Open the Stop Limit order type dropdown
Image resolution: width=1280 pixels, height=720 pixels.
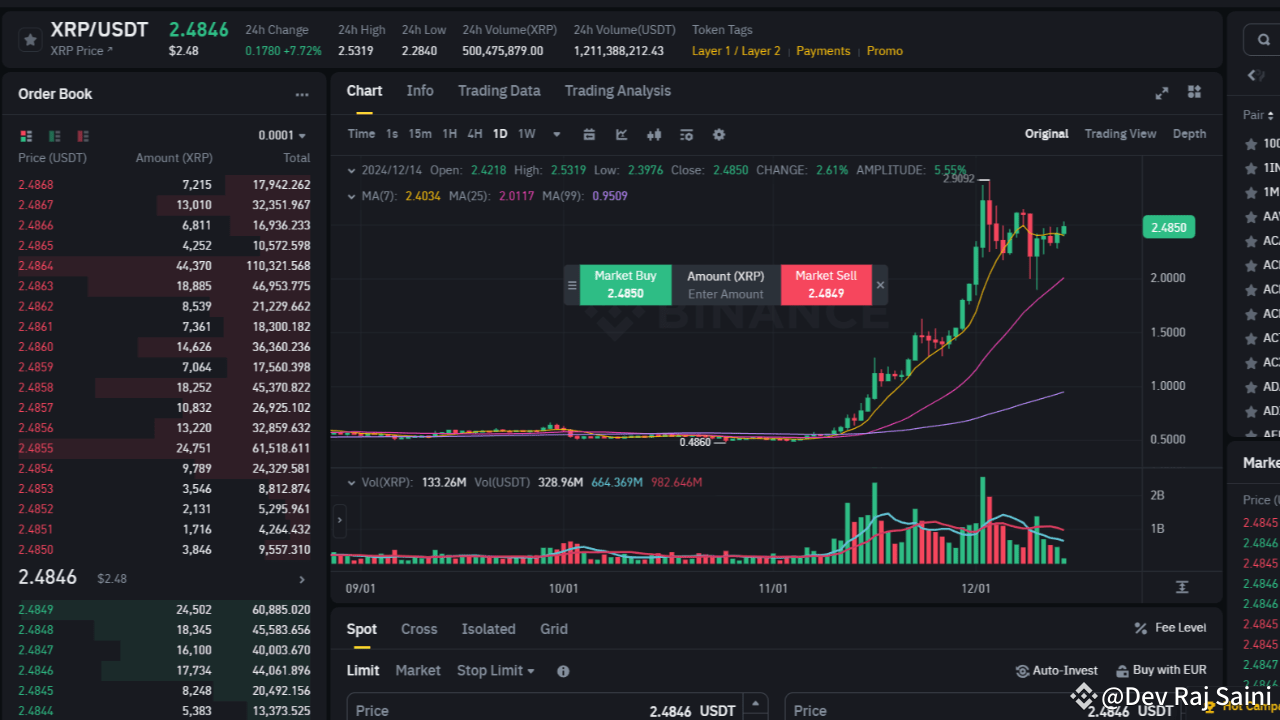496,671
